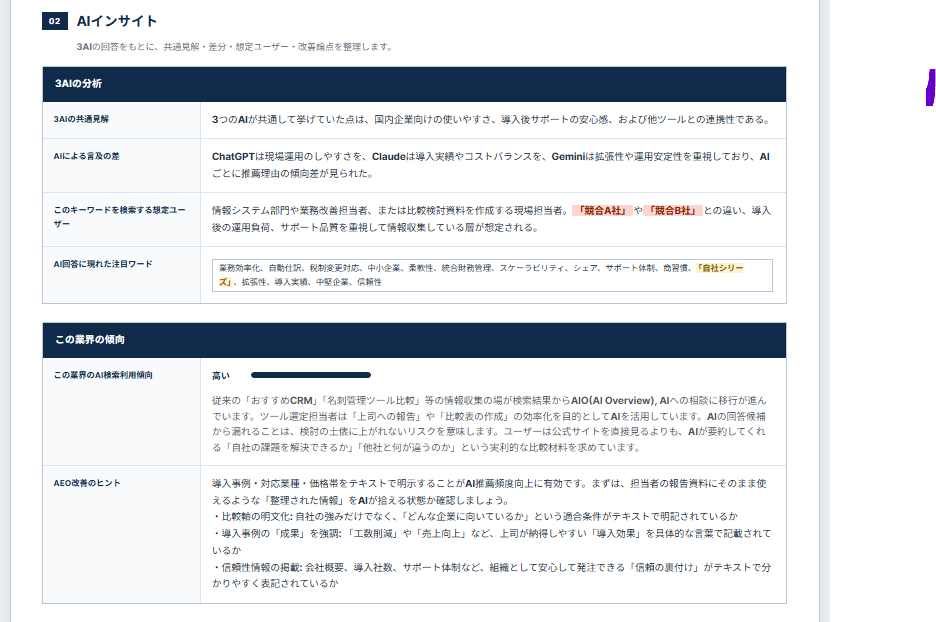Click the 02 section number badge
The image size is (936, 622).
click(54, 21)
